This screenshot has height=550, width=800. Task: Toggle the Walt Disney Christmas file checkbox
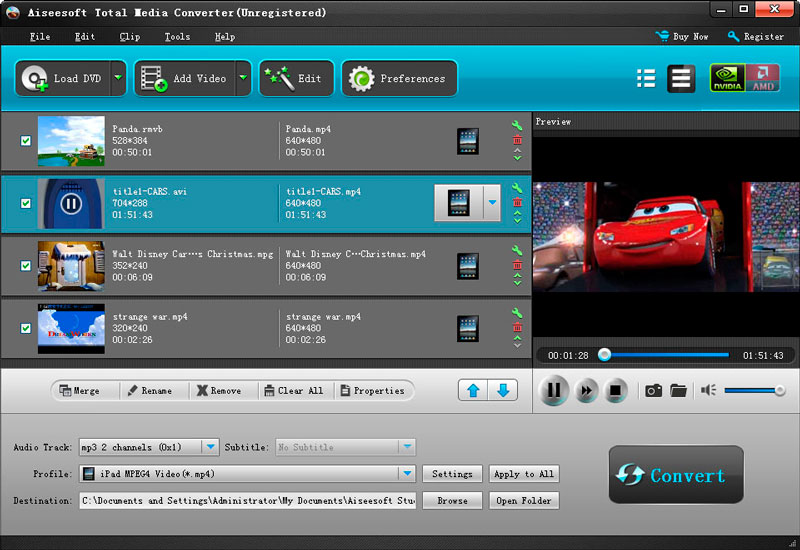(x=26, y=266)
